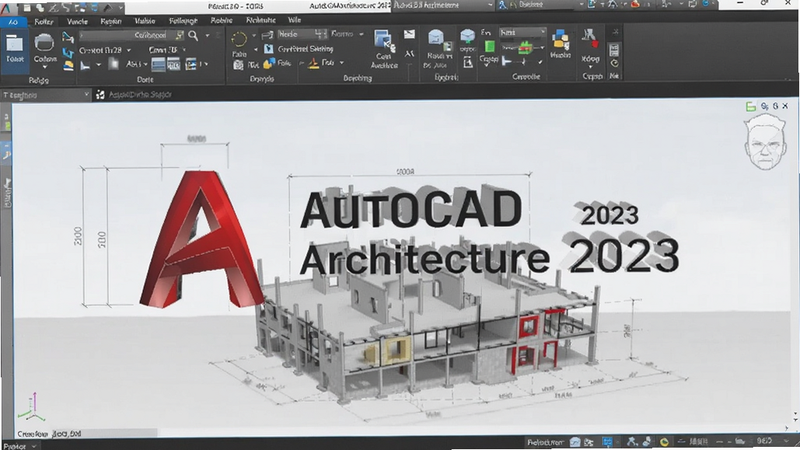The image size is (800, 450).
Task: Open the Vancle ribbon tab
Action: point(77,21)
